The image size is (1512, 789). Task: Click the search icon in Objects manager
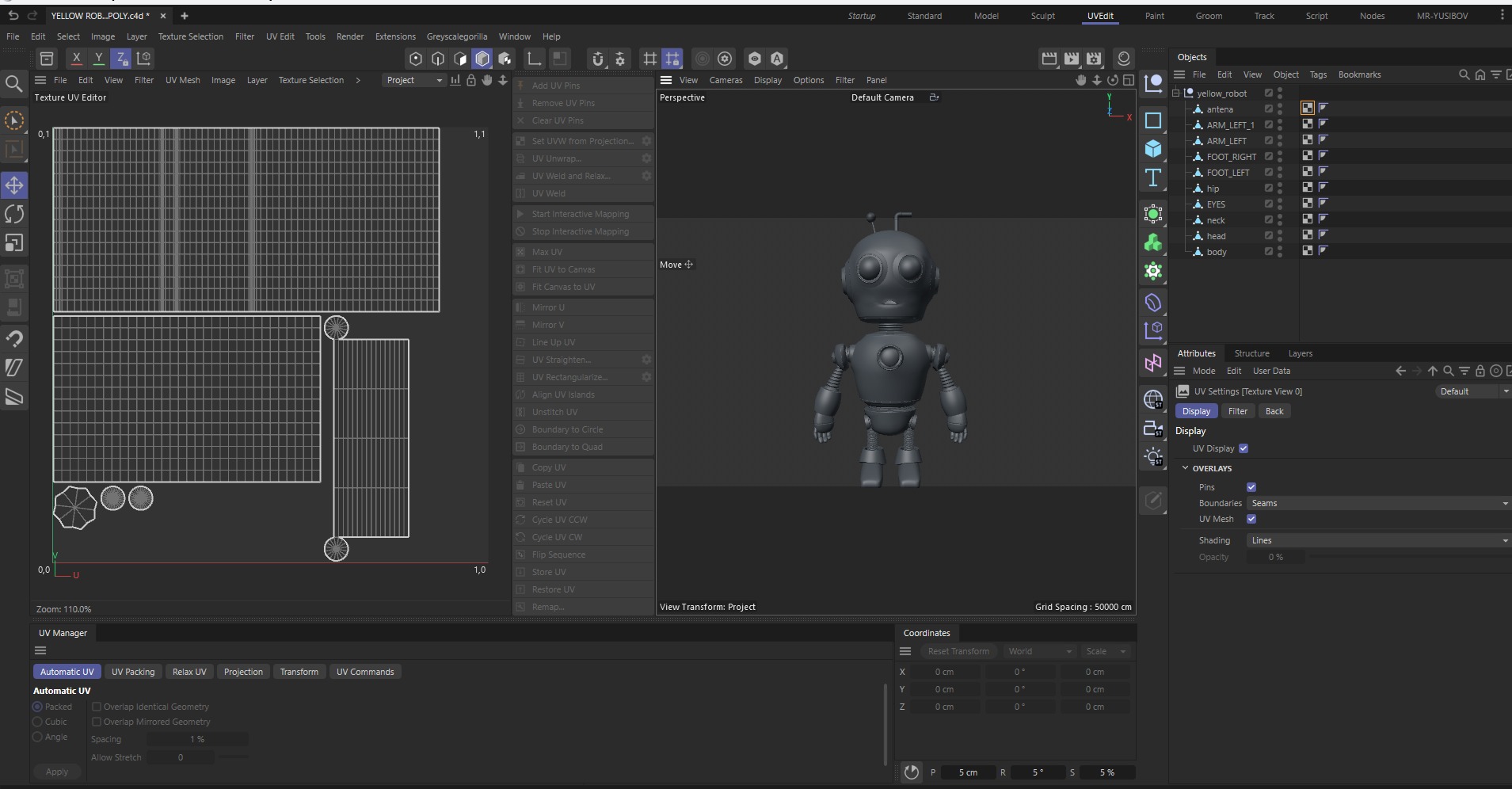[1464, 74]
